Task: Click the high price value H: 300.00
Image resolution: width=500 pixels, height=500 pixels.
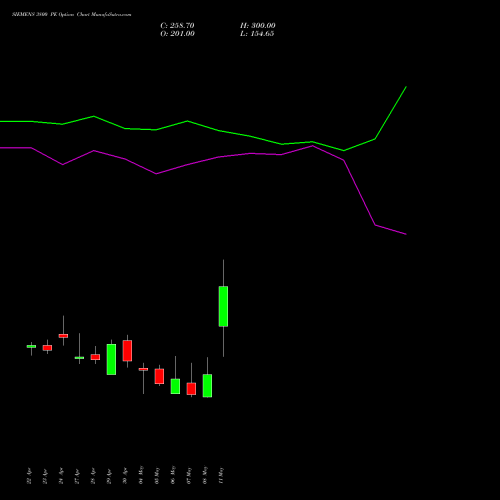Action: [258, 26]
